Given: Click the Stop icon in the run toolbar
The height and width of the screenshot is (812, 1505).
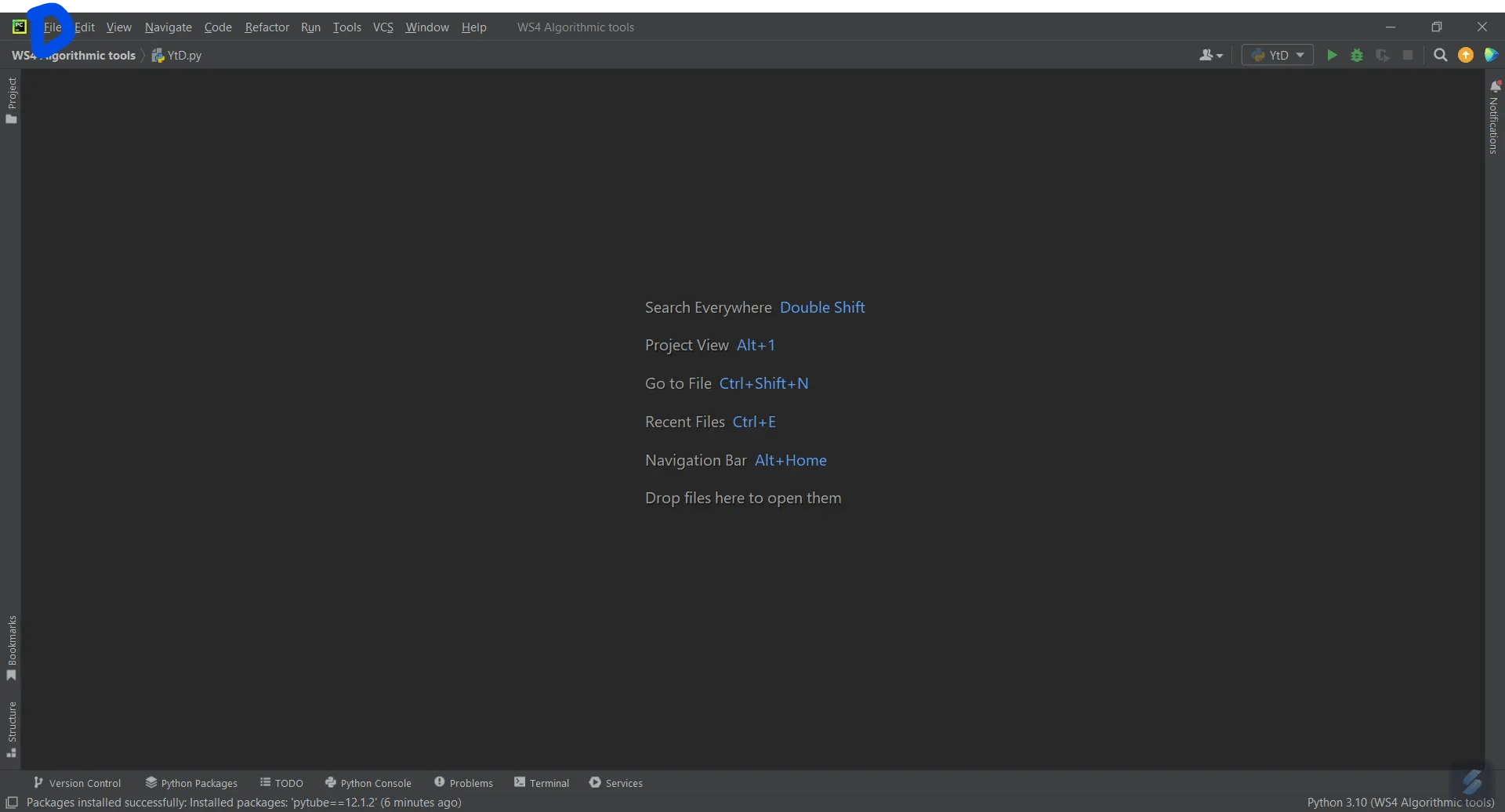Looking at the screenshot, I should tap(1408, 55).
